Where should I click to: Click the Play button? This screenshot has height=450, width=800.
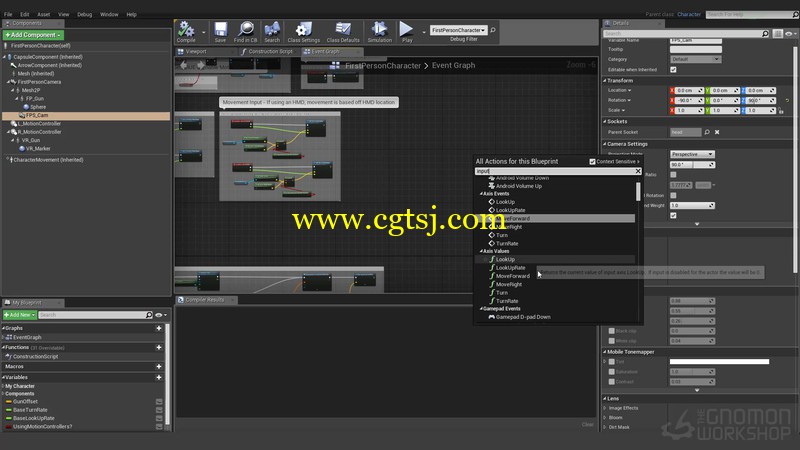pos(407,32)
